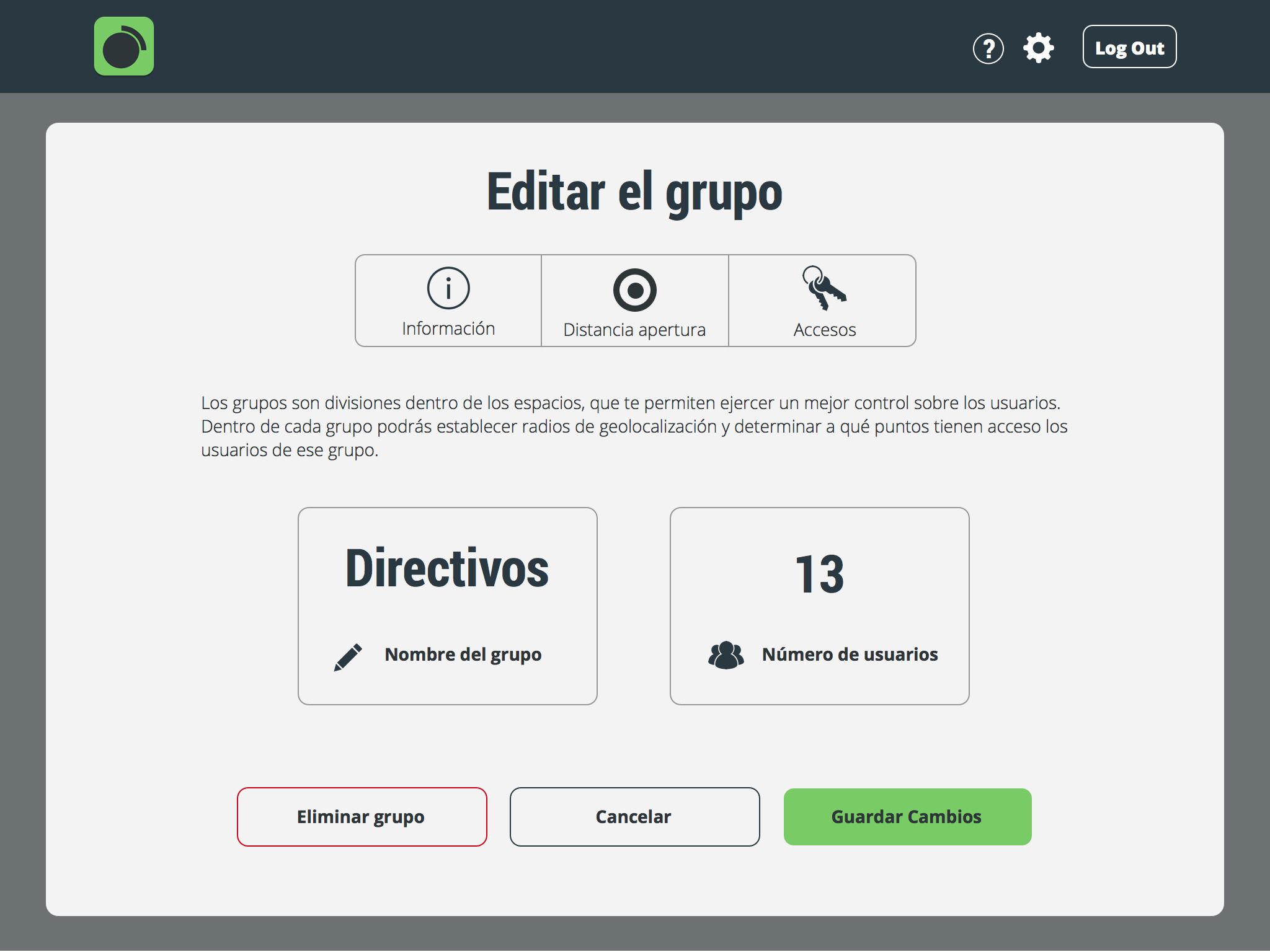The width and height of the screenshot is (1270, 952).
Task: Click the info circle icon
Action: pyautogui.click(x=448, y=288)
